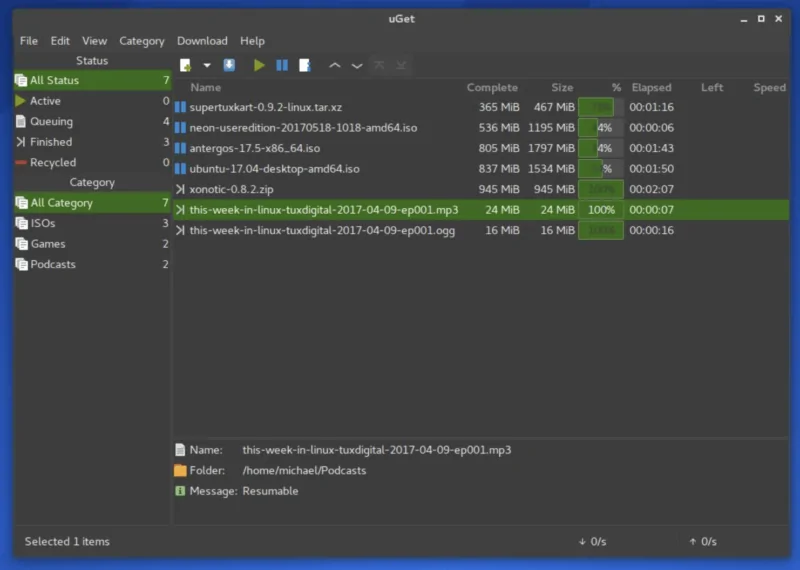Click progress bar of supertuxkart row

tap(601, 107)
